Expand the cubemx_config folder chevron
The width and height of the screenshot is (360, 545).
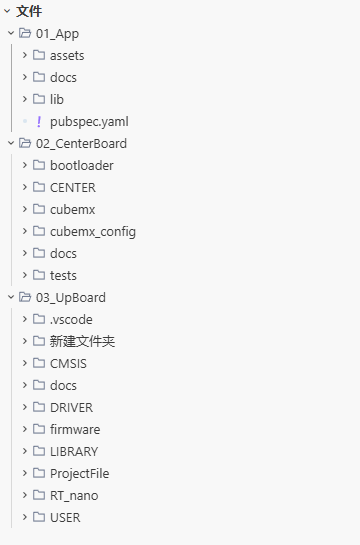coord(25,231)
